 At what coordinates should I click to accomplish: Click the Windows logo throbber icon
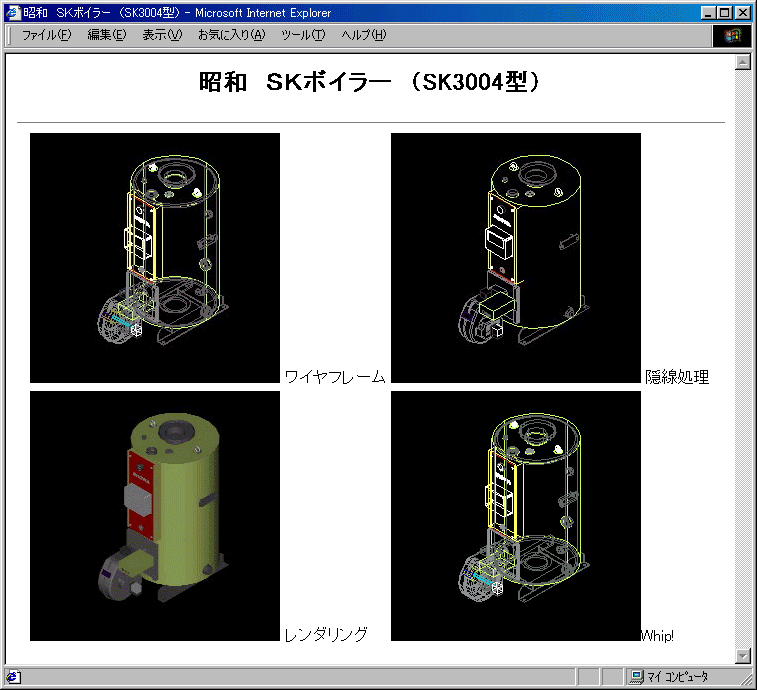tap(732, 35)
